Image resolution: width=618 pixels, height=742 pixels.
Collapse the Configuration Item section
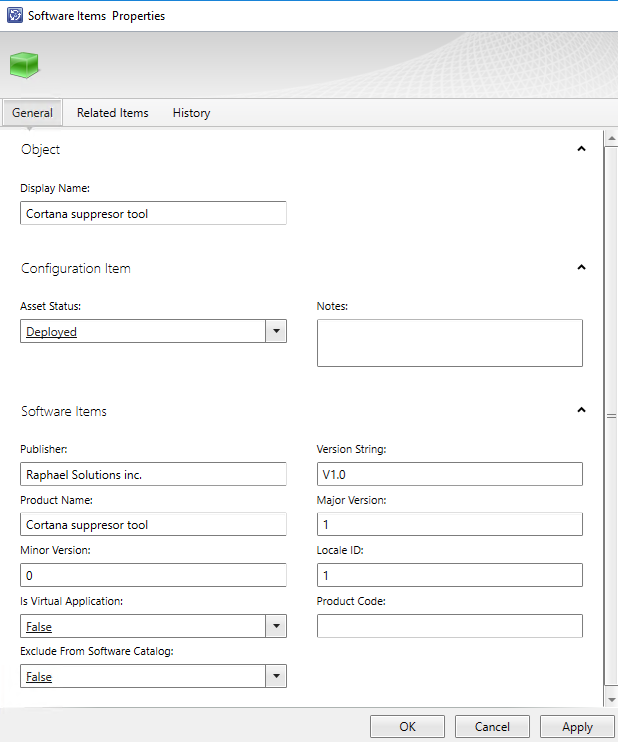coord(581,268)
